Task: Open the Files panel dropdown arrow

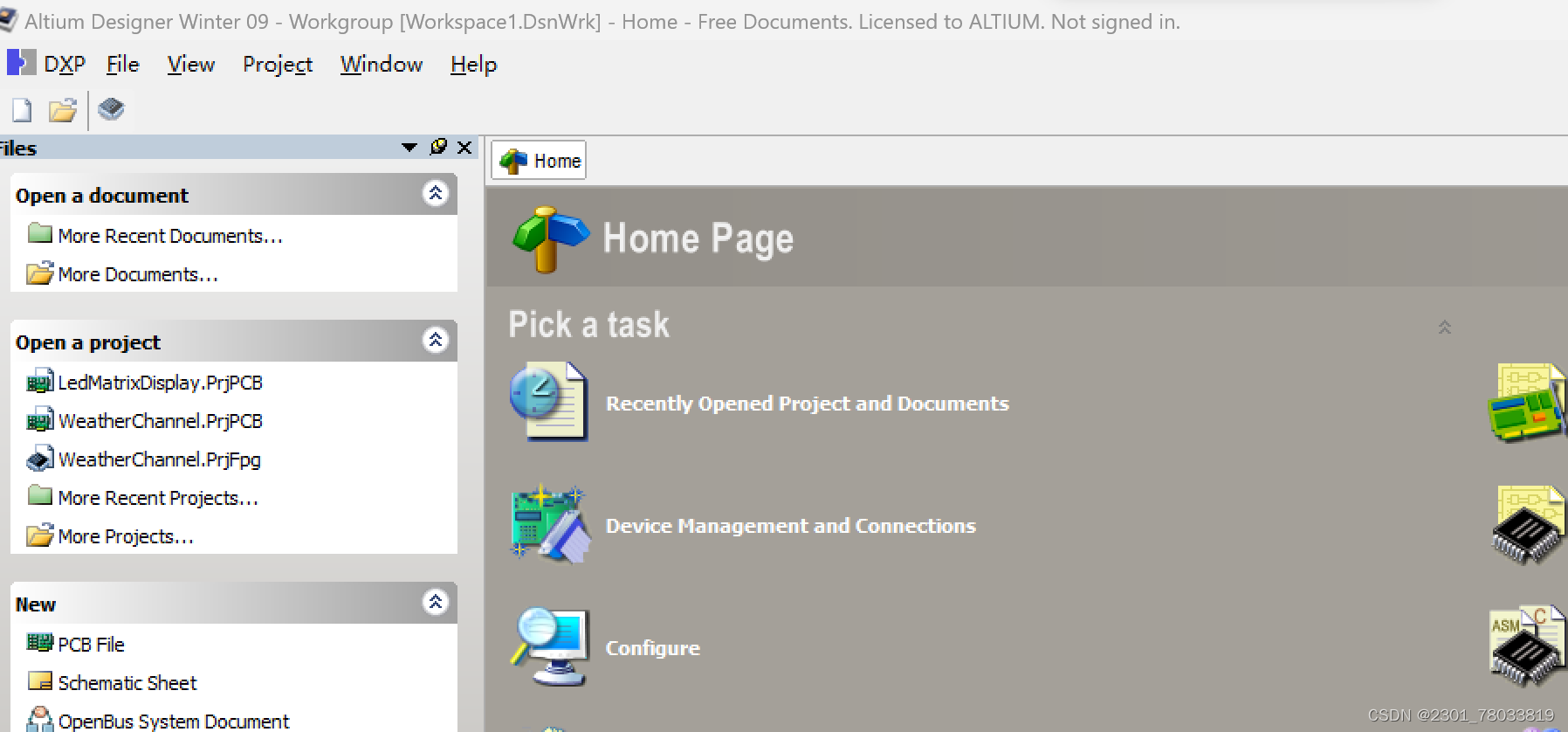Action: click(409, 148)
